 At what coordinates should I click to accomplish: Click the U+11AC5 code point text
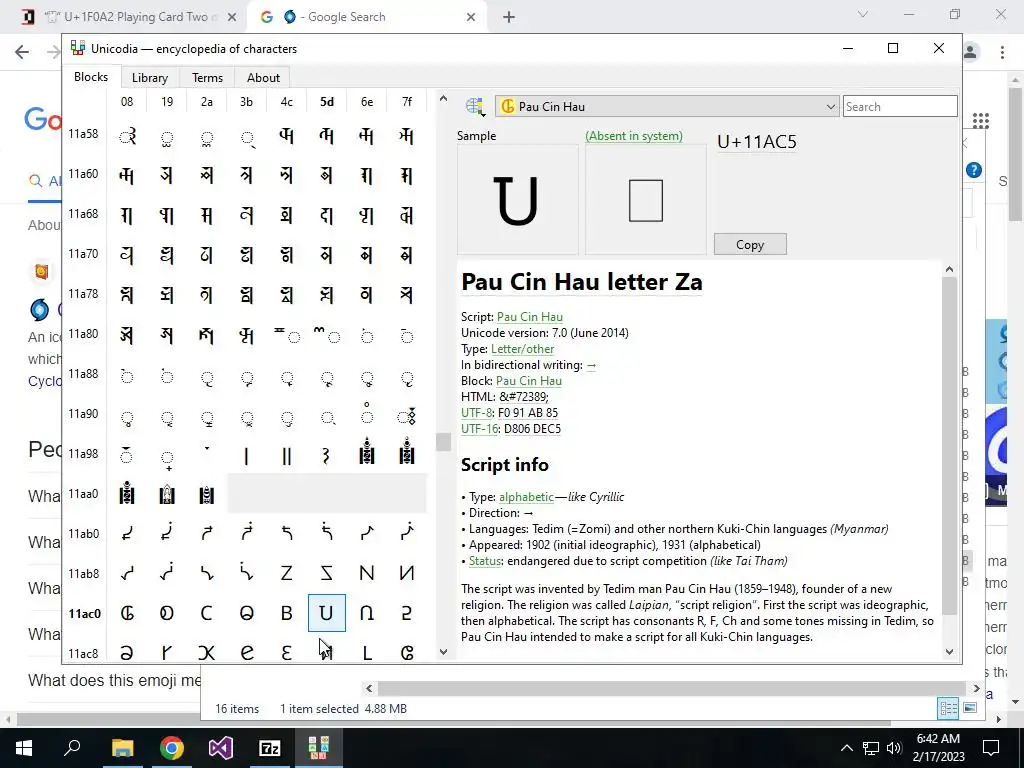[x=756, y=142]
